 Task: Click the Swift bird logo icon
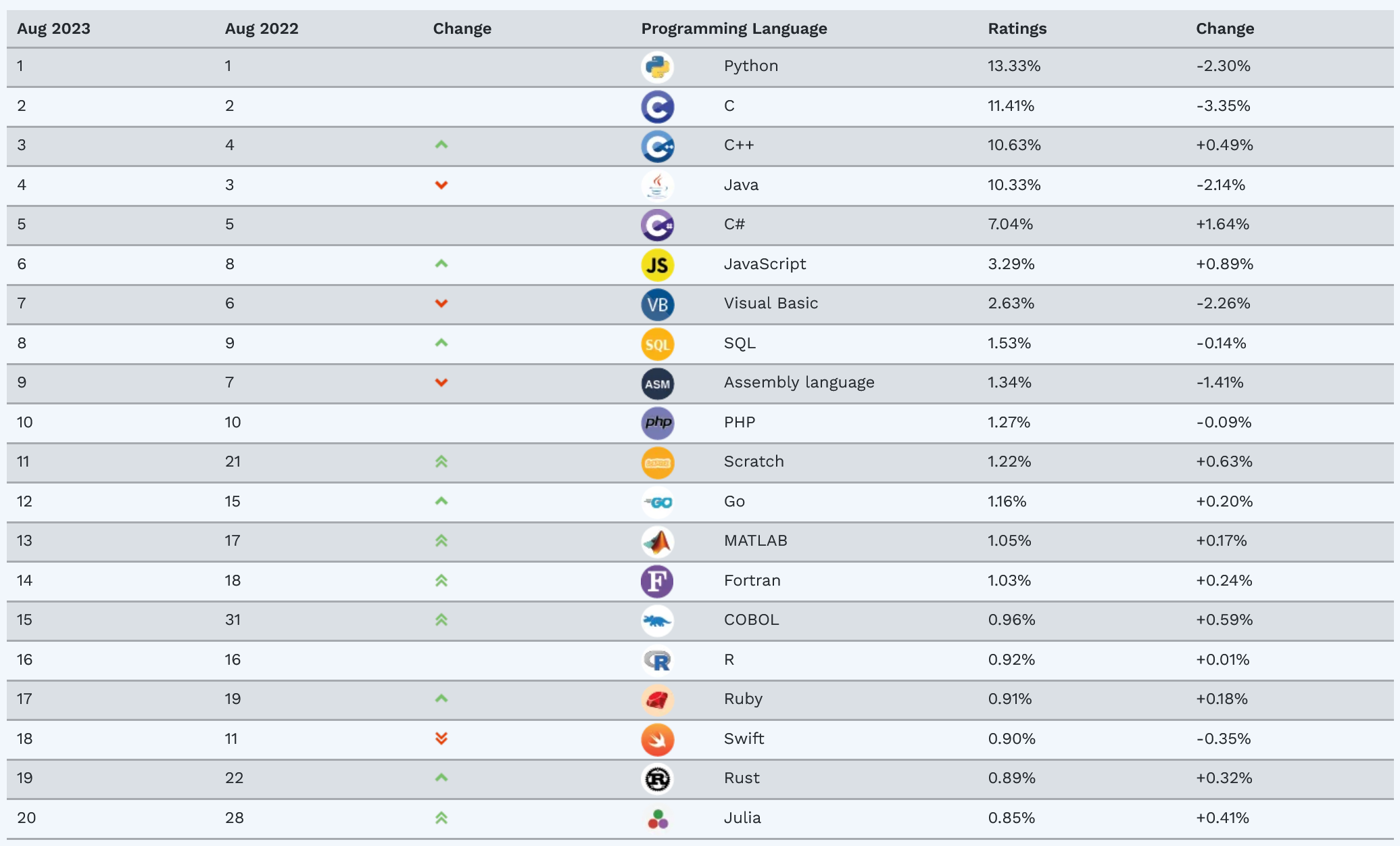tap(657, 740)
